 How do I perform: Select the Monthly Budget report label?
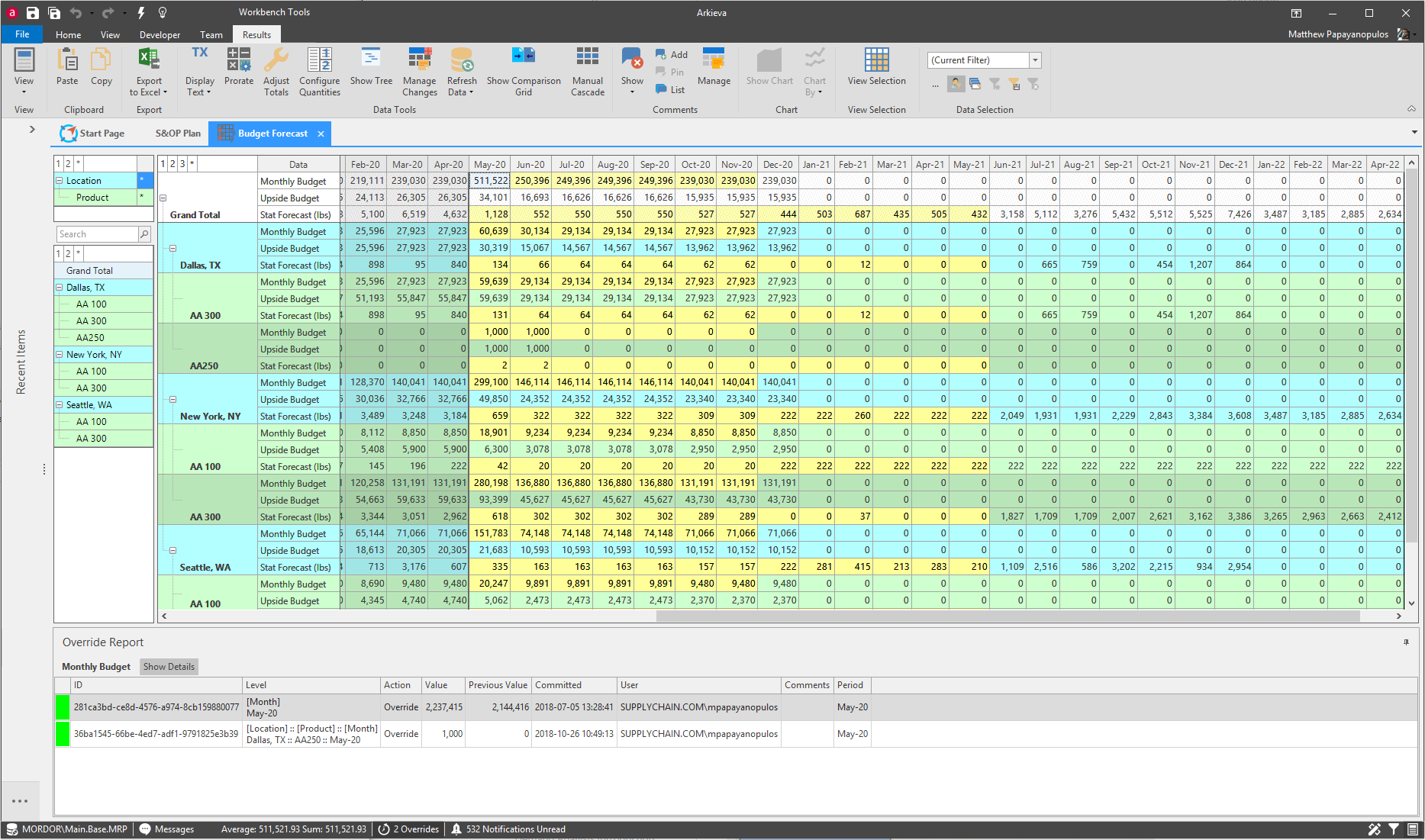coord(96,667)
